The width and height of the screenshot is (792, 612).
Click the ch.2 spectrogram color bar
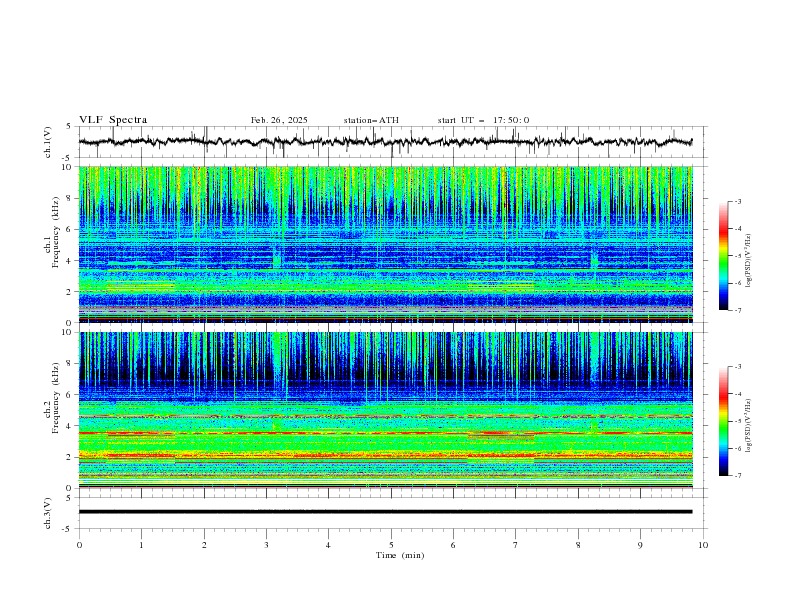click(723, 421)
